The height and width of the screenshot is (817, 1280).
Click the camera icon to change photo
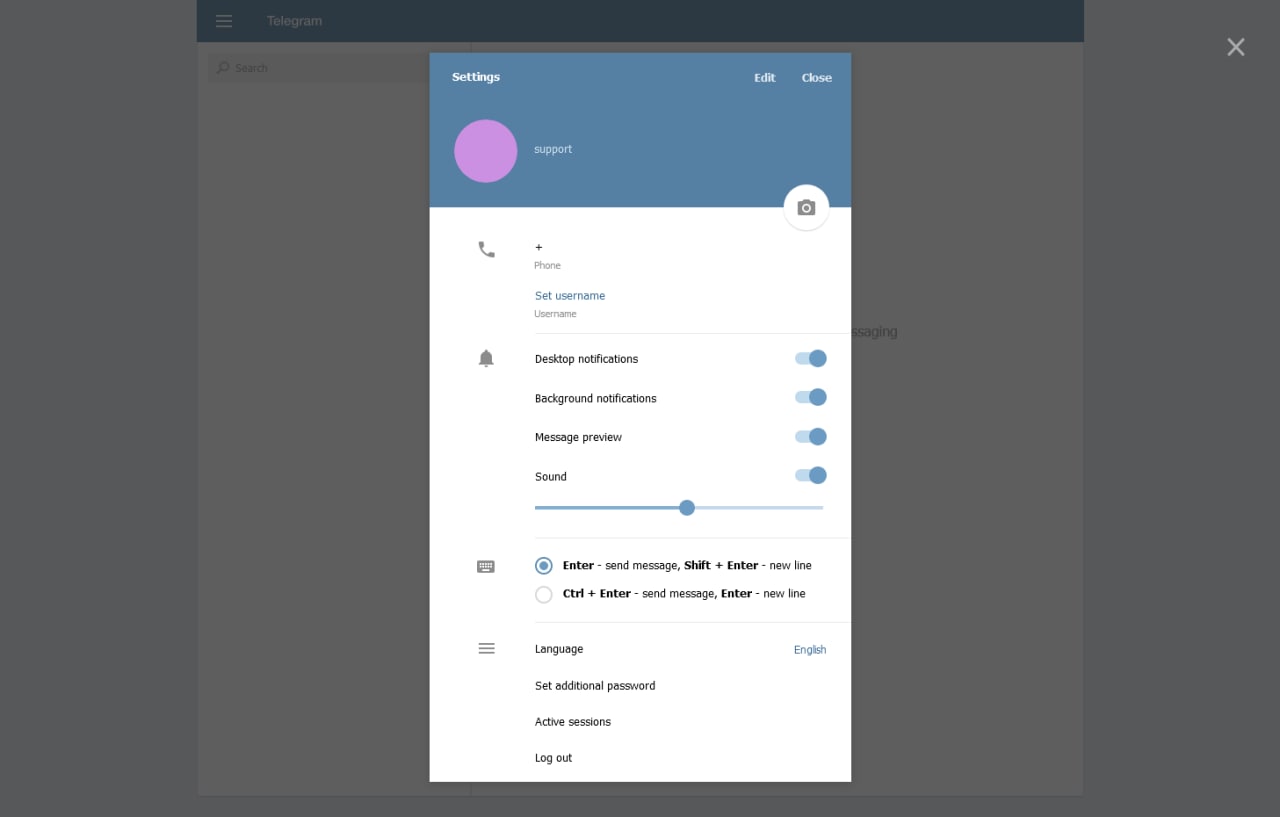click(806, 208)
